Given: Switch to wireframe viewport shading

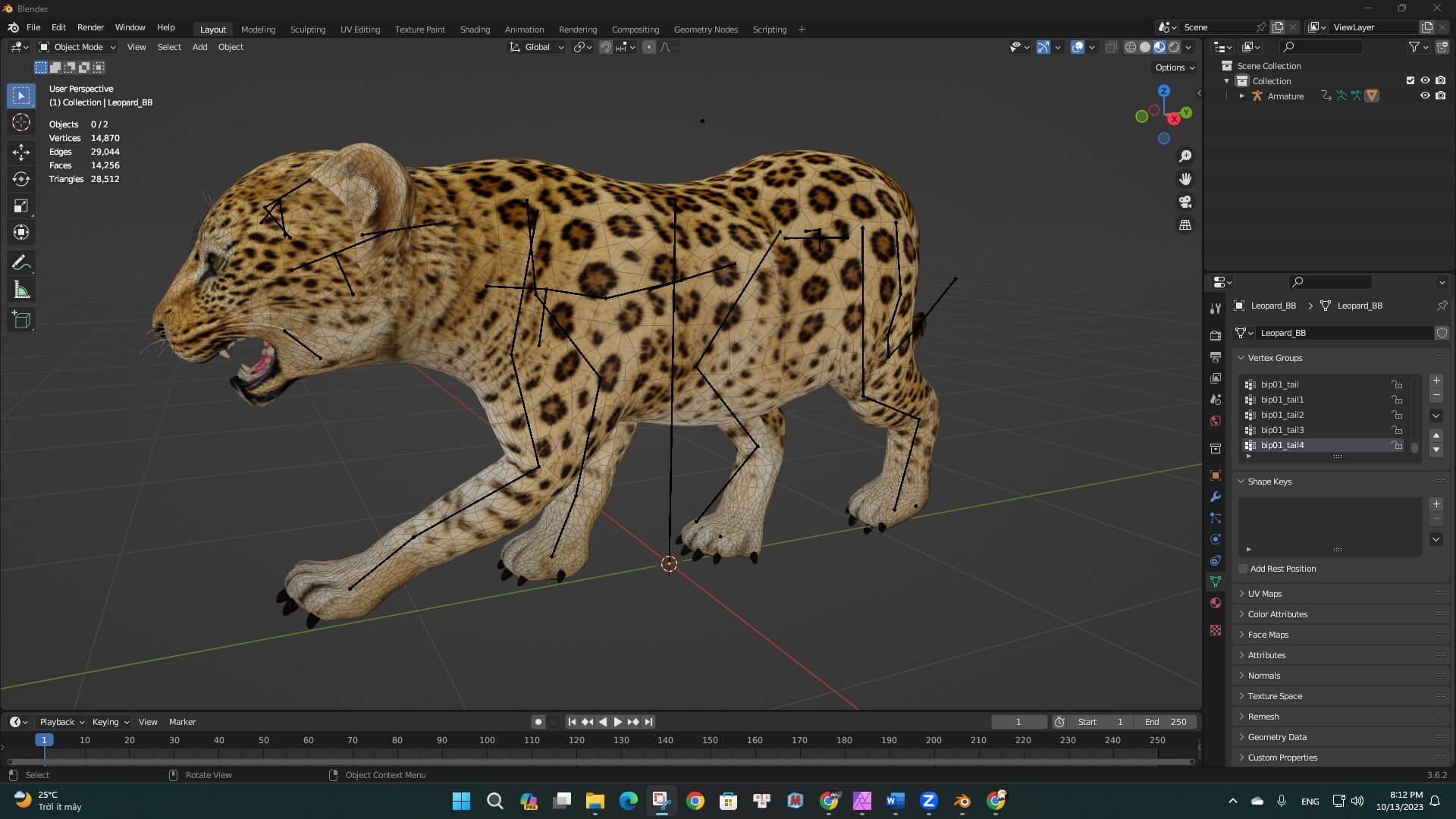Looking at the screenshot, I should point(1130,47).
